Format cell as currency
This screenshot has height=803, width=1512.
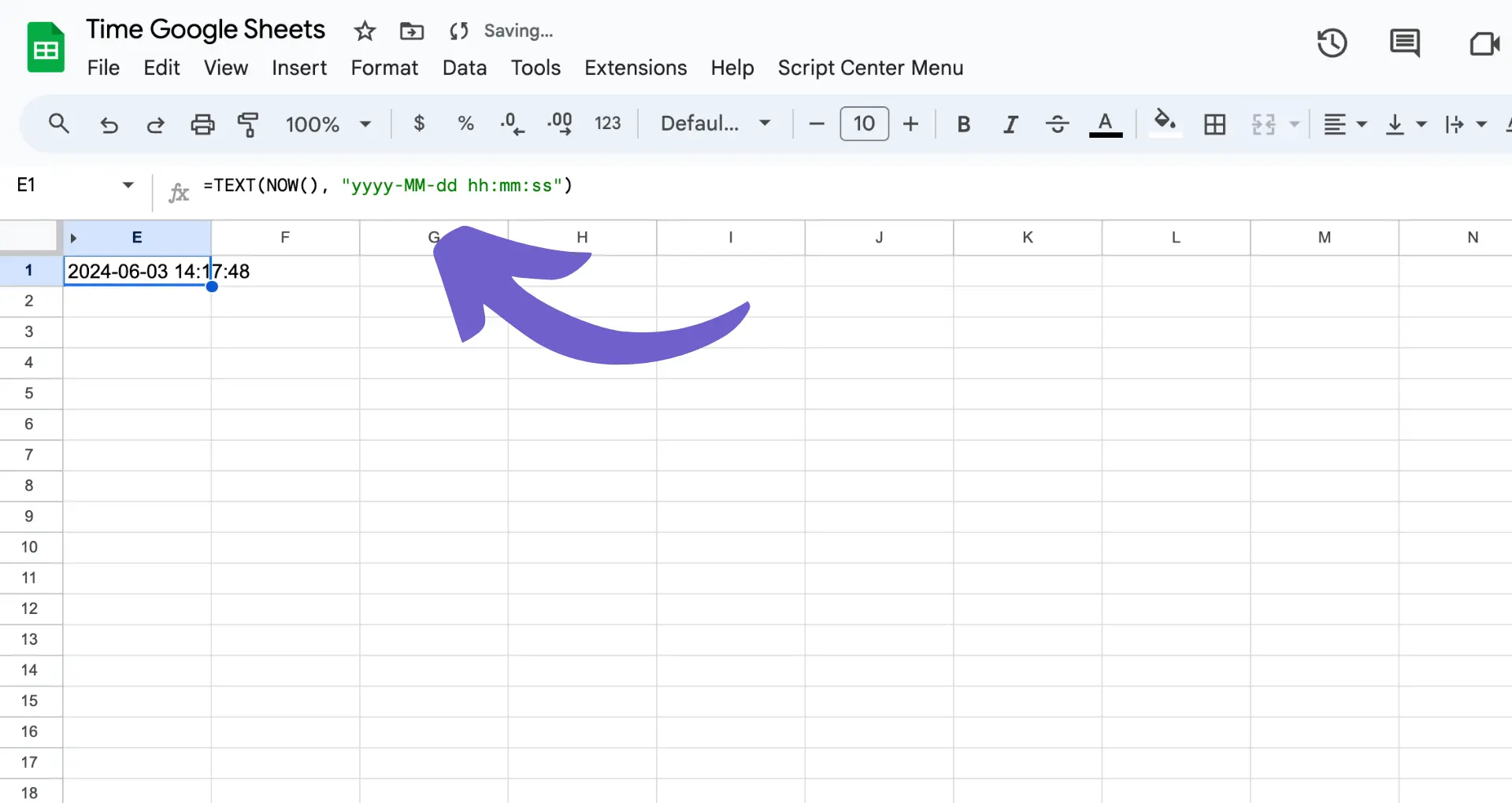pyautogui.click(x=419, y=124)
